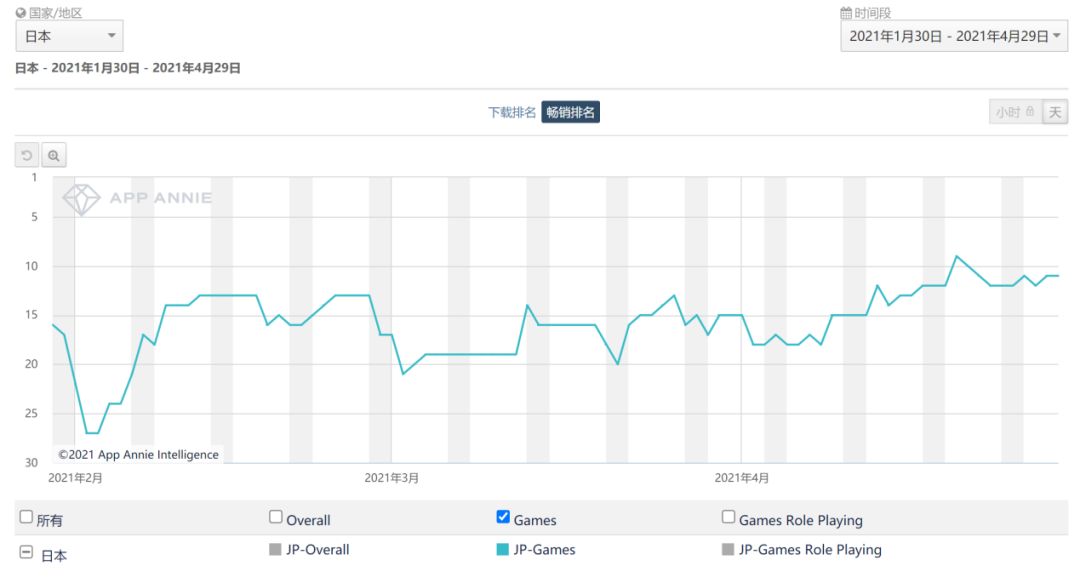The height and width of the screenshot is (566, 1080).
Task: Click the calendar icon beside 时间段
Action: pos(846,13)
